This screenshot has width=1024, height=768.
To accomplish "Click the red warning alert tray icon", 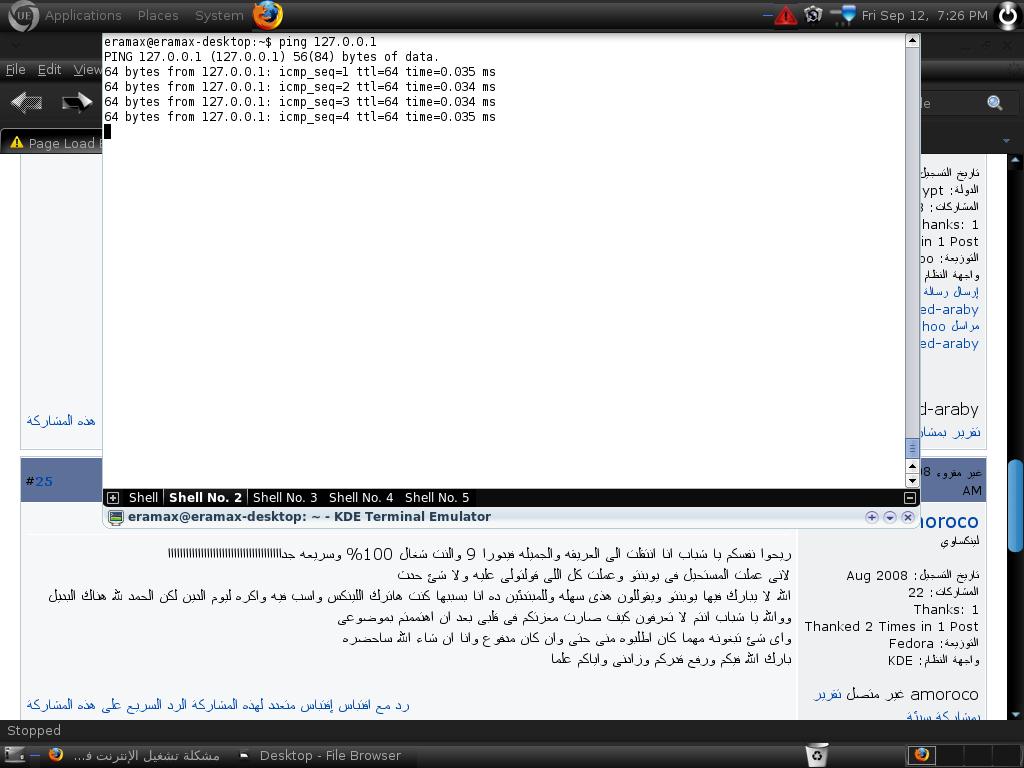I will pyautogui.click(x=785, y=16).
